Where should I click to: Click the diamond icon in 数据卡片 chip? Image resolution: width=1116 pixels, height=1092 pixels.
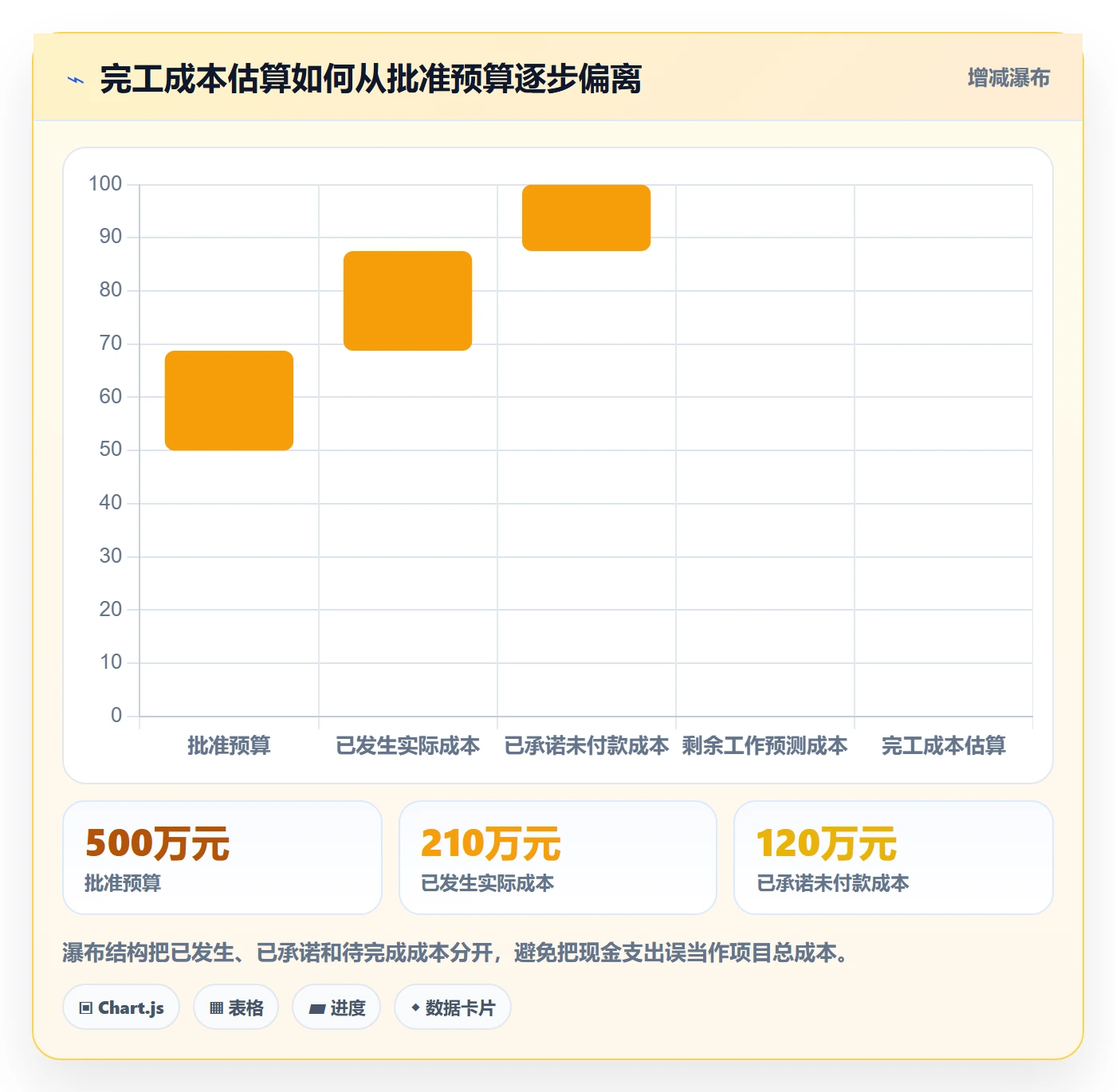coord(415,1008)
